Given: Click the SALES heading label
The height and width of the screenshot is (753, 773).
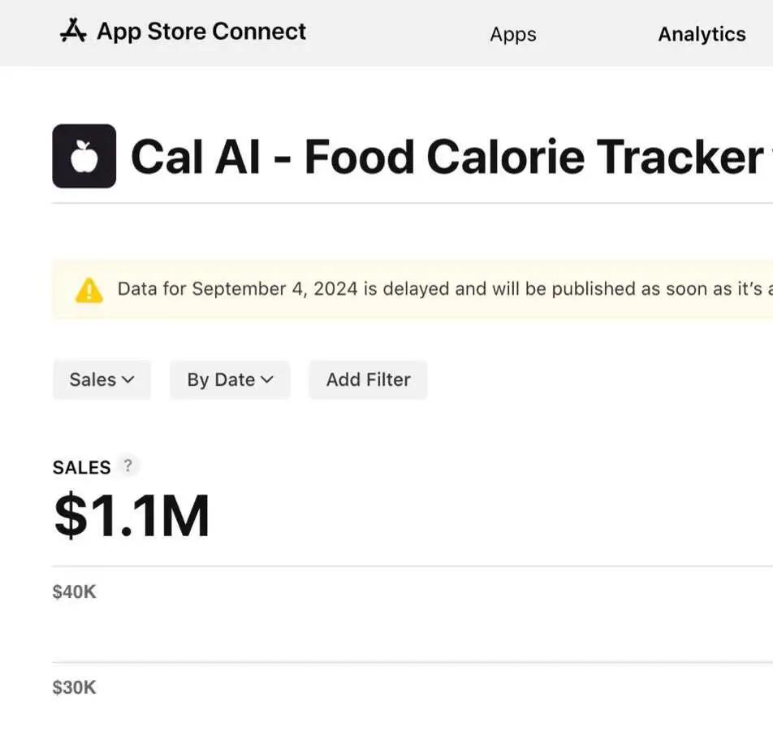Looking at the screenshot, I should point(81,467).
